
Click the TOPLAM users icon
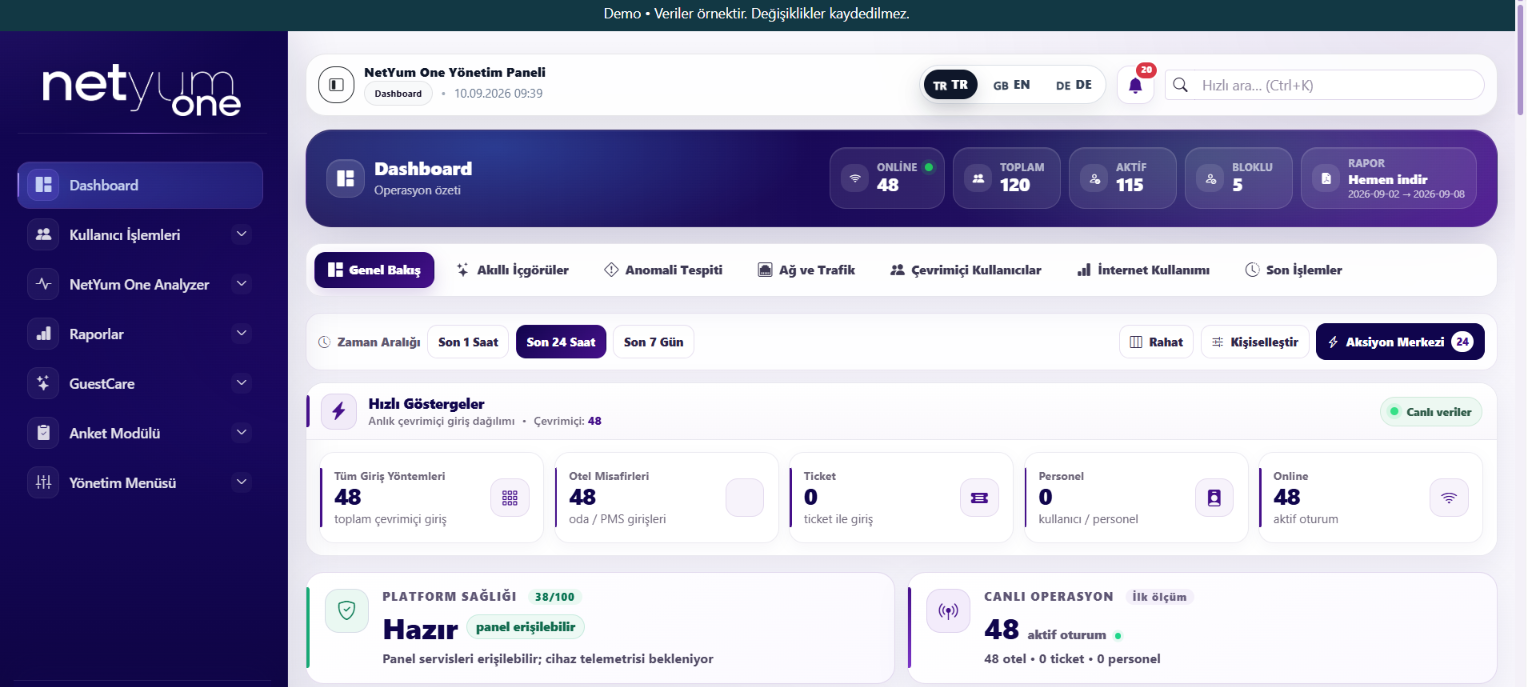[977, 178]
